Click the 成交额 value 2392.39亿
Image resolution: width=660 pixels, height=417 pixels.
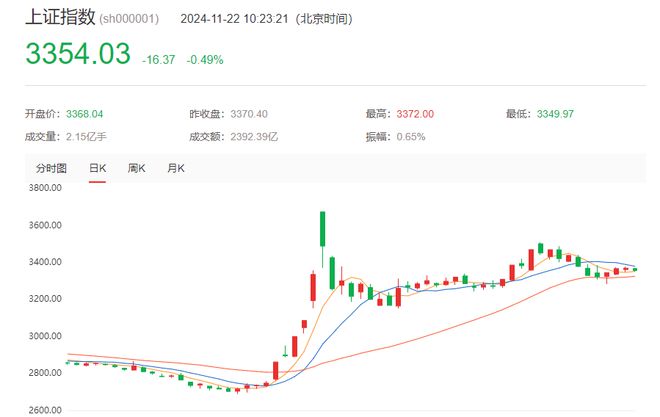click(254, 137)
